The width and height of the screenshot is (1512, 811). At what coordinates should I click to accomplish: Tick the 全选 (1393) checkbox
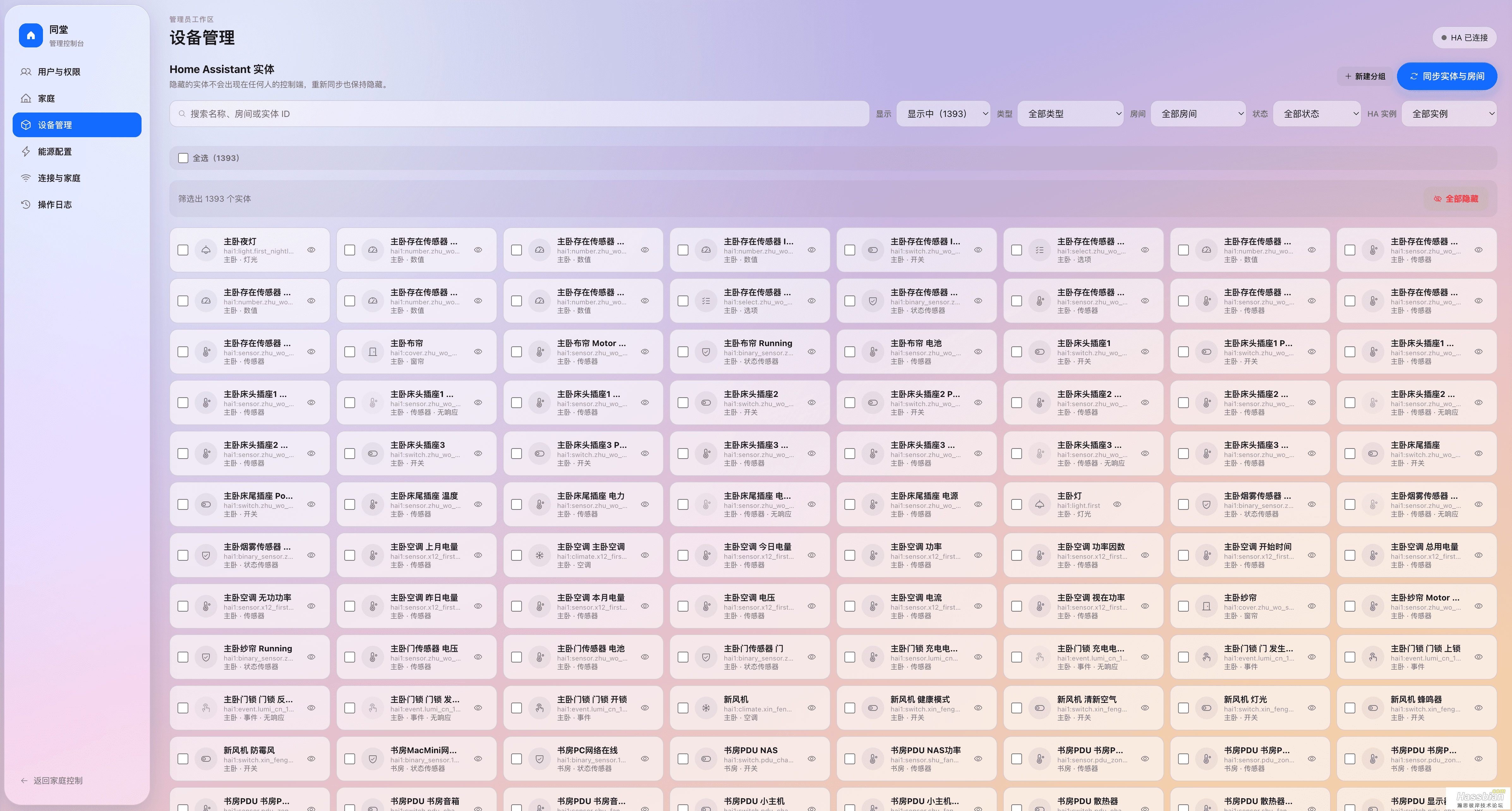183,158
